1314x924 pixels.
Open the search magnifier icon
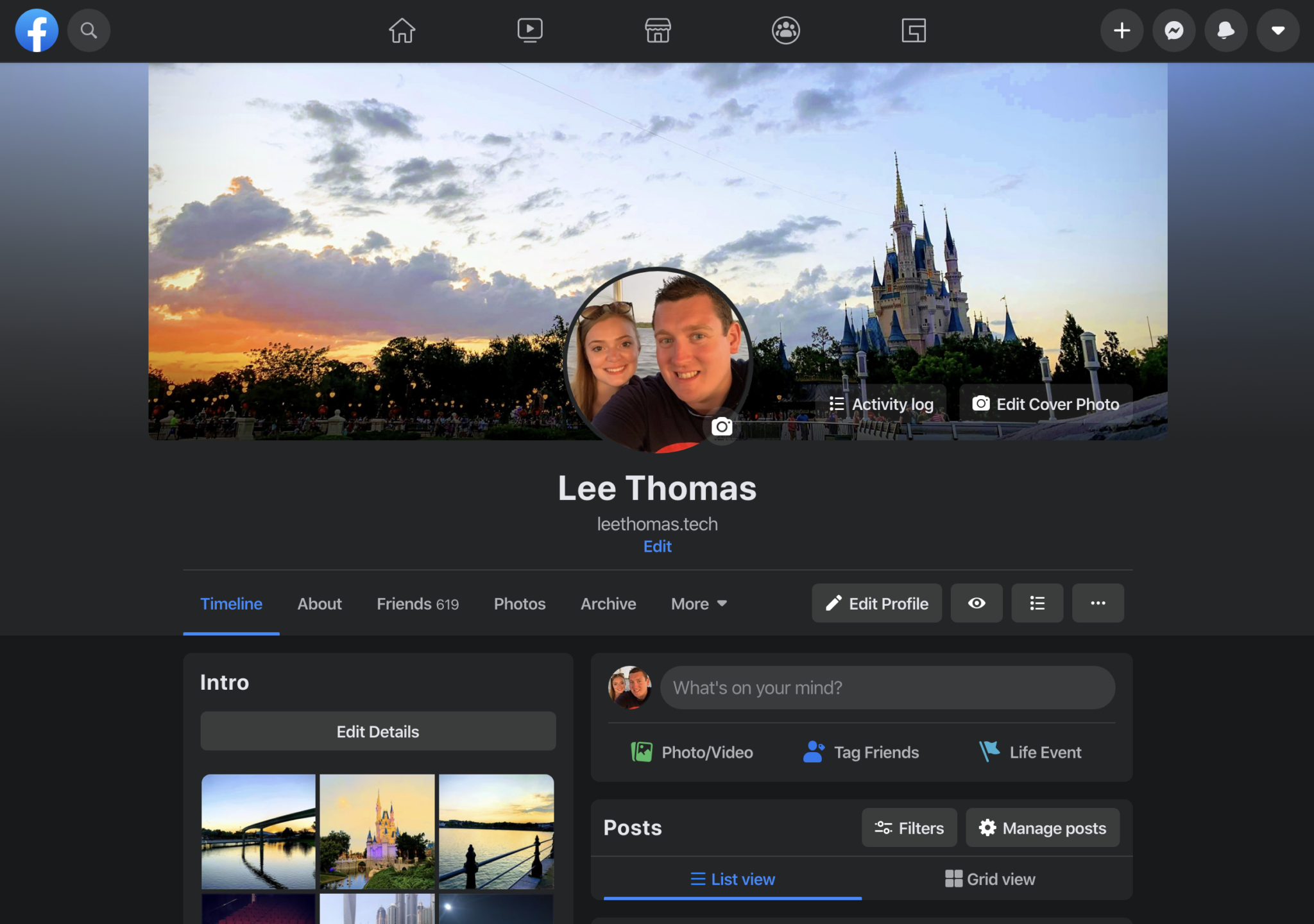[89, 30]
